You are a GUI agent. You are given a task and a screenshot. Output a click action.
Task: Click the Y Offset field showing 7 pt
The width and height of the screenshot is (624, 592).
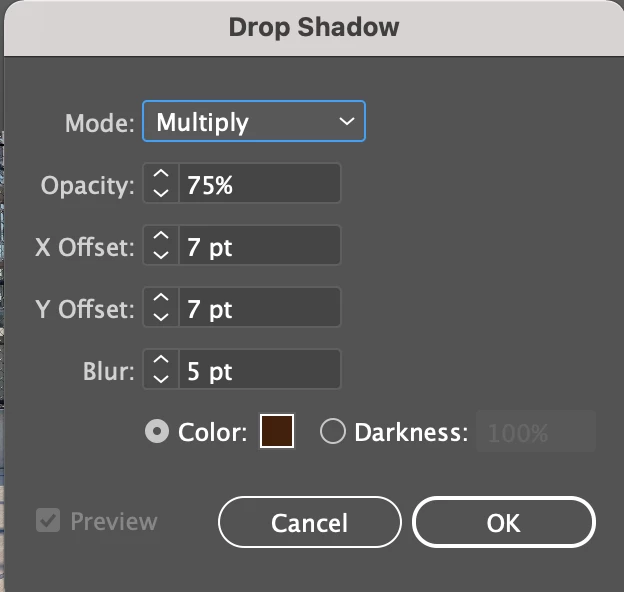[x=260, y=307]
